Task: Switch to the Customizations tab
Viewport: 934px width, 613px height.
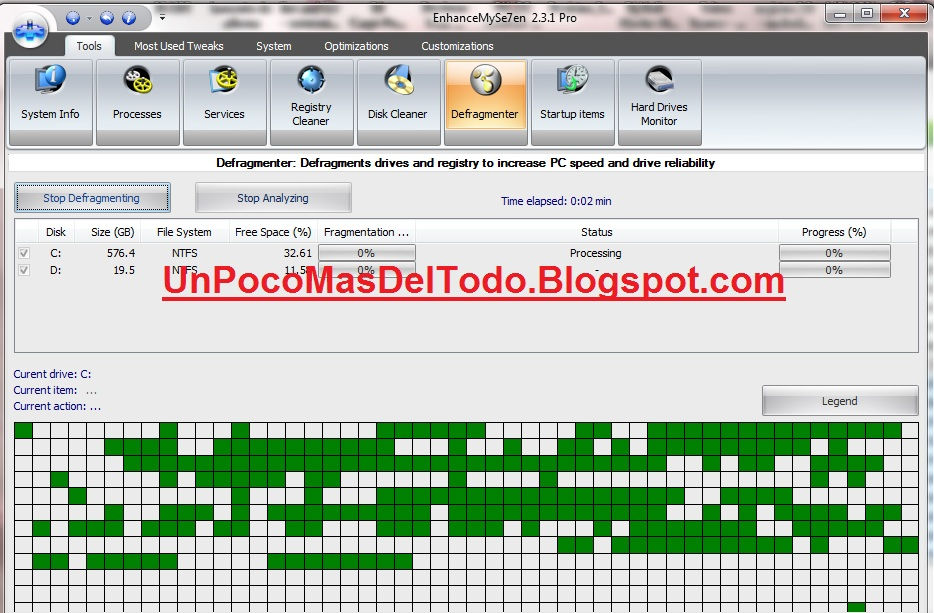Action: pos(457,46)
